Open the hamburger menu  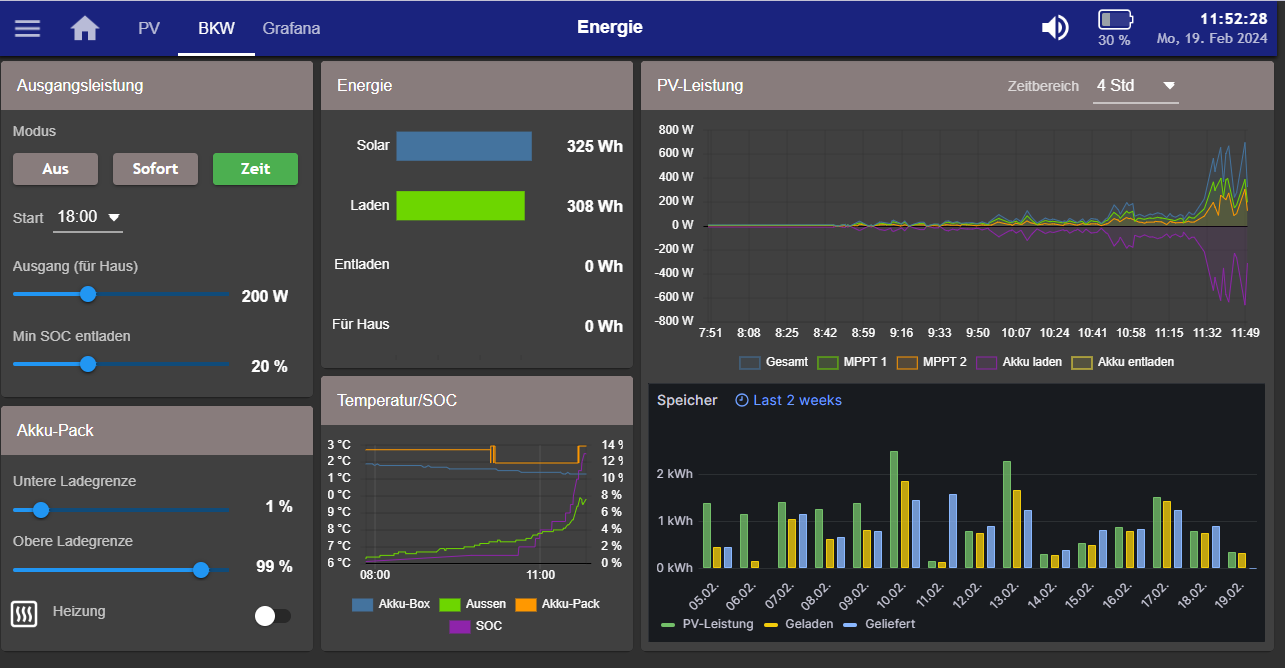click(27, 28)
